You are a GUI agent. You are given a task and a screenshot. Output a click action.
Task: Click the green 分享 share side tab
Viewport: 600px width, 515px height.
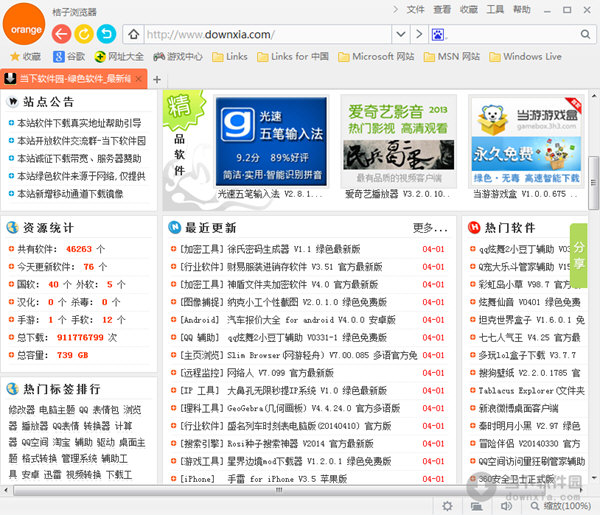(579, 256)
